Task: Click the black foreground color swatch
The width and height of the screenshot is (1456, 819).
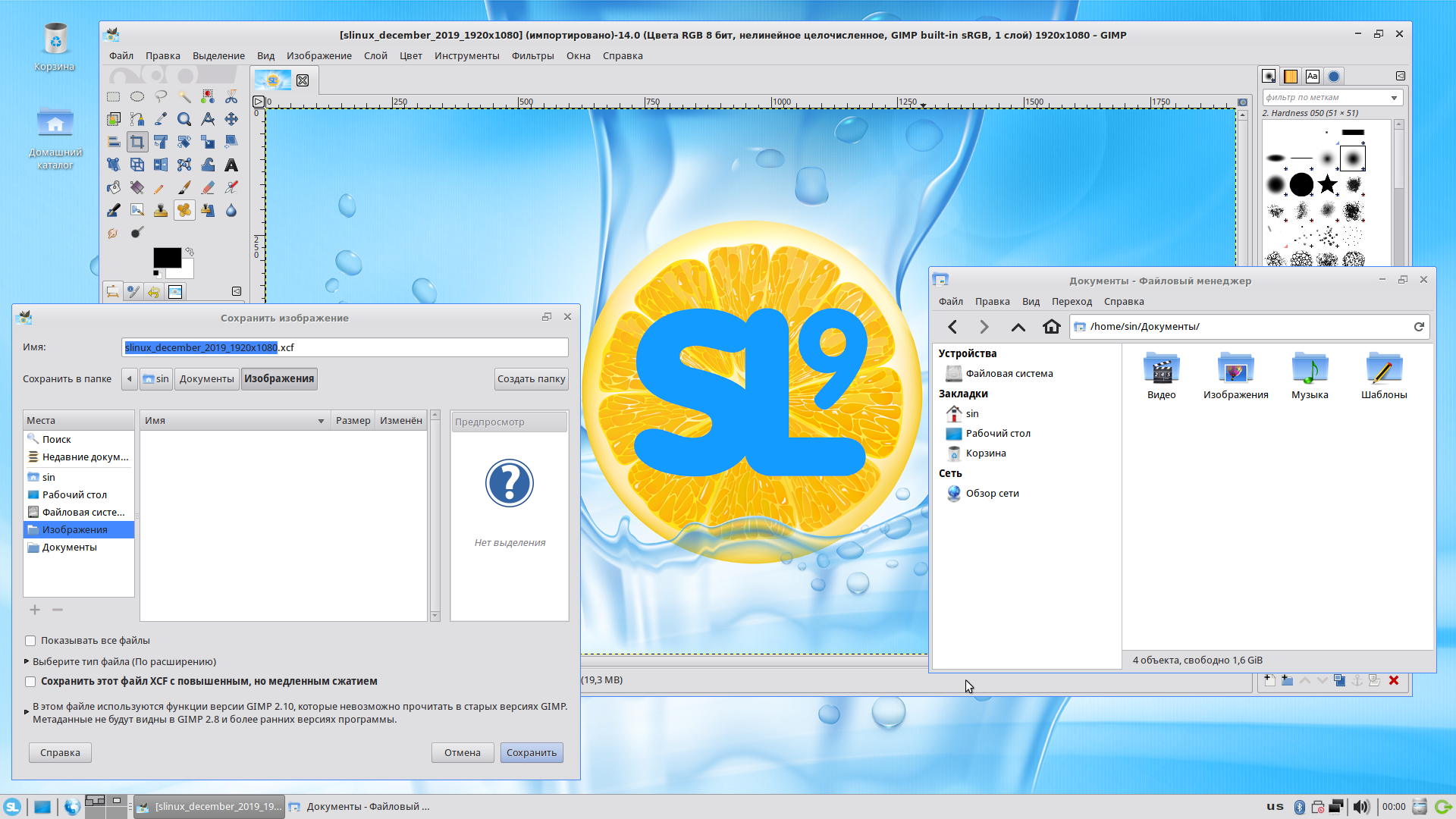Action: tap(165, 257)
